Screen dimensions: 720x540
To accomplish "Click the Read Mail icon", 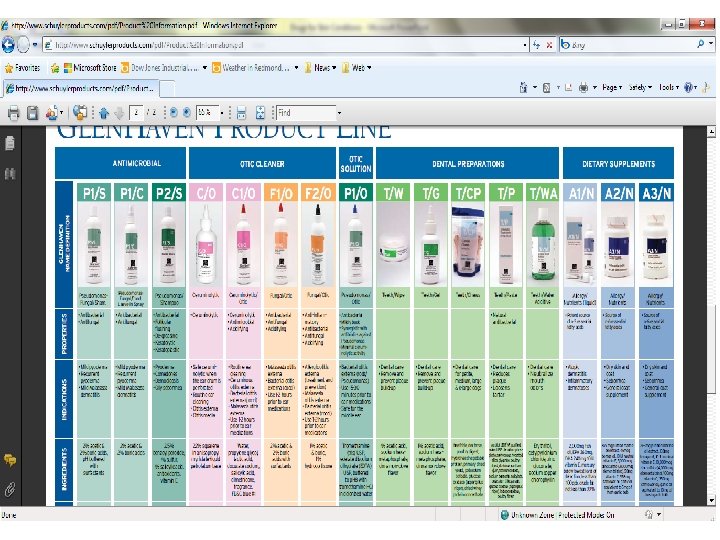I will 568,87.
